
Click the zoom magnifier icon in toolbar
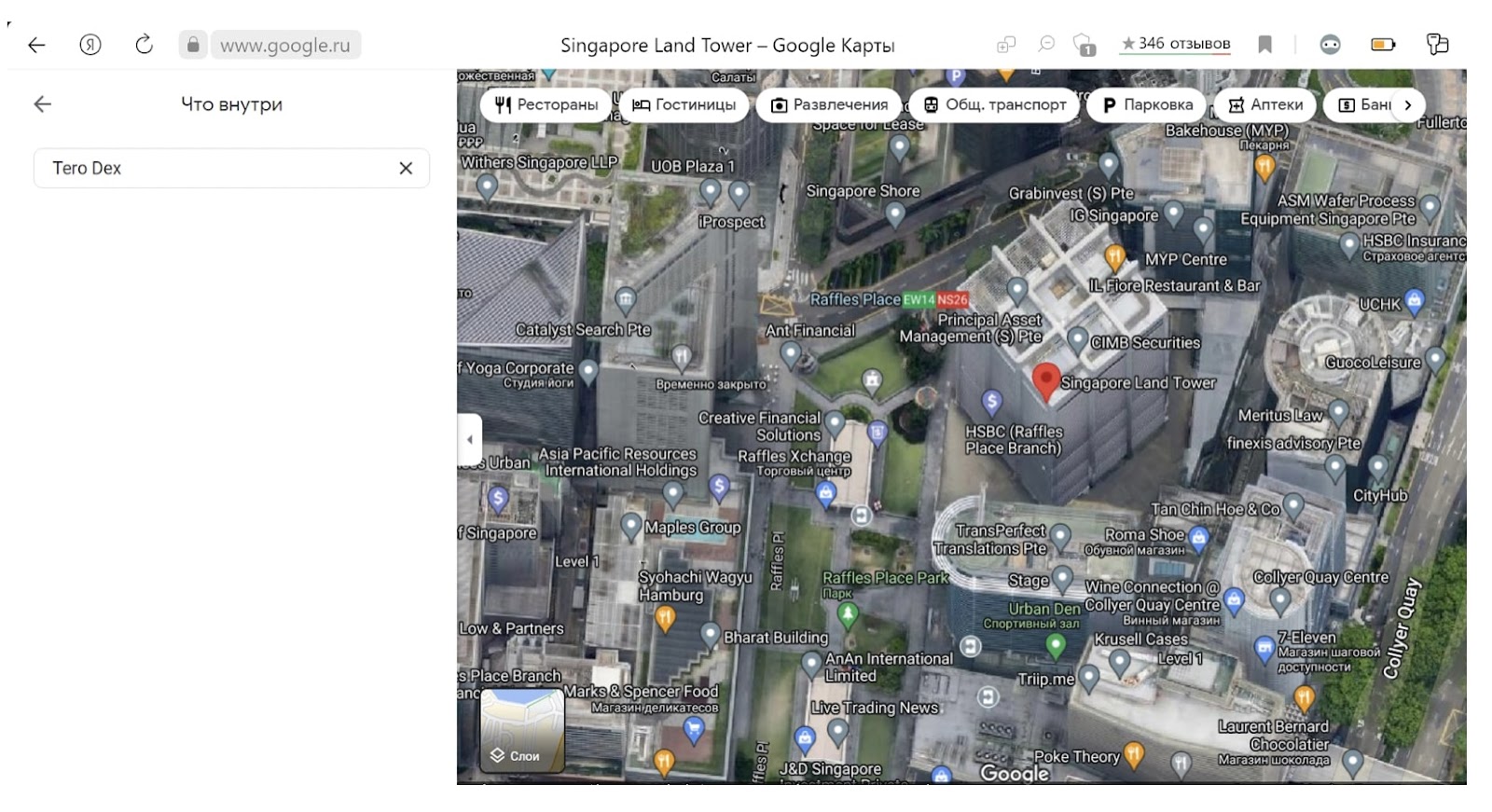[1046, 44]
